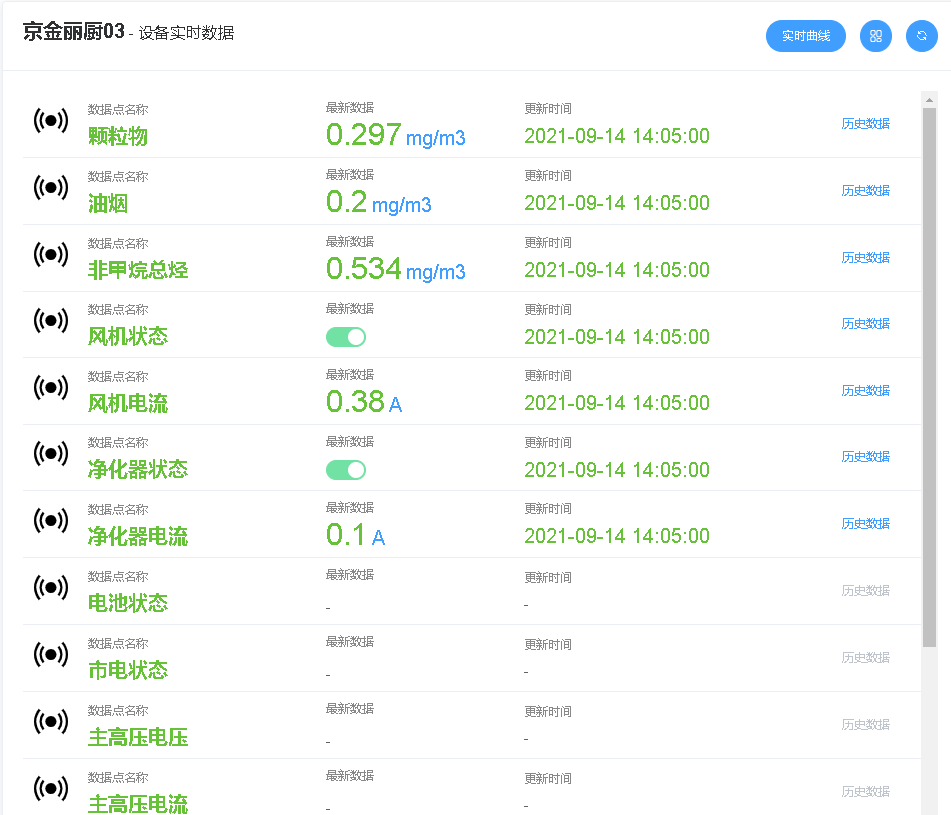Click the grid view icon button

pos(875,36)
